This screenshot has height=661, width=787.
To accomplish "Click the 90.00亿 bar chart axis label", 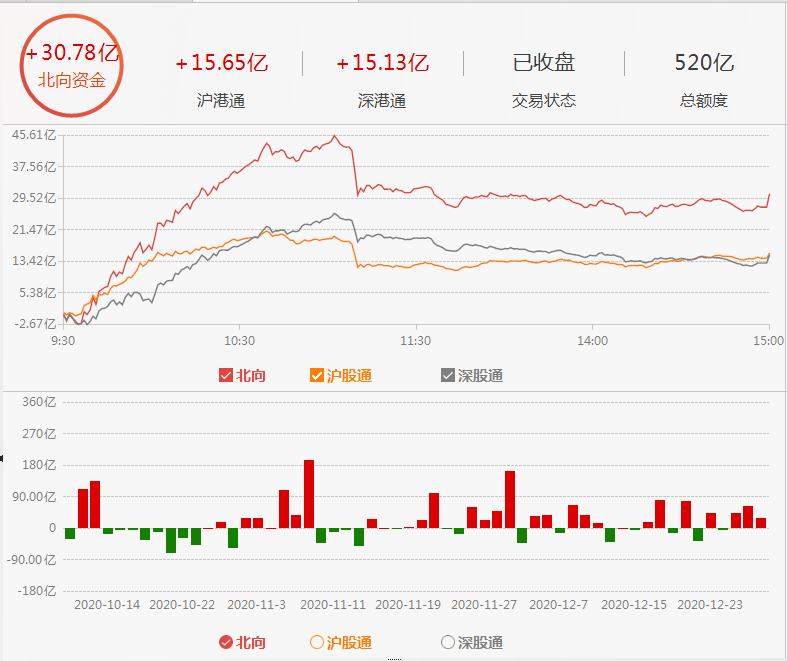I will (x=36, y=496).
